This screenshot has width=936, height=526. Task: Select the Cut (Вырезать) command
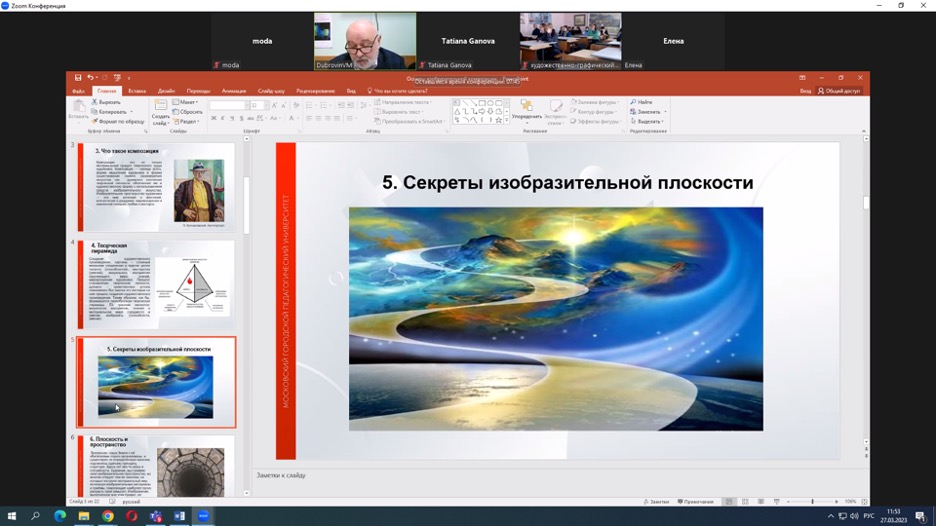[x=108, y=102]
